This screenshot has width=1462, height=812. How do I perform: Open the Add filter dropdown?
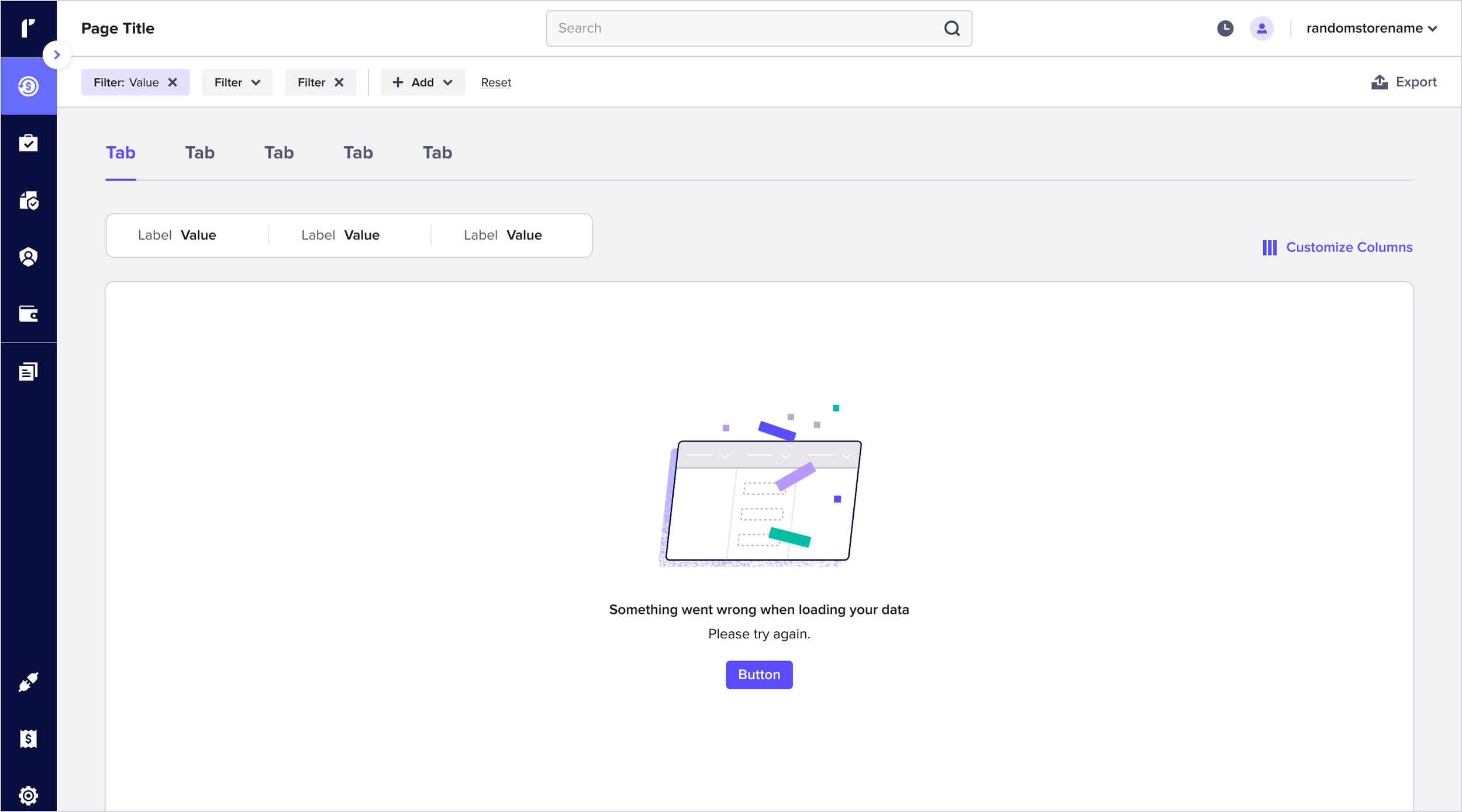point(422,82)
